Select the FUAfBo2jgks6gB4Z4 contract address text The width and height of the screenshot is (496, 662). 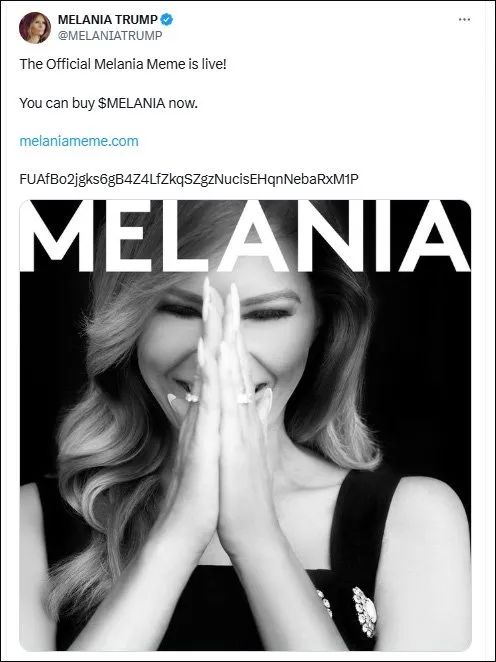189,179
